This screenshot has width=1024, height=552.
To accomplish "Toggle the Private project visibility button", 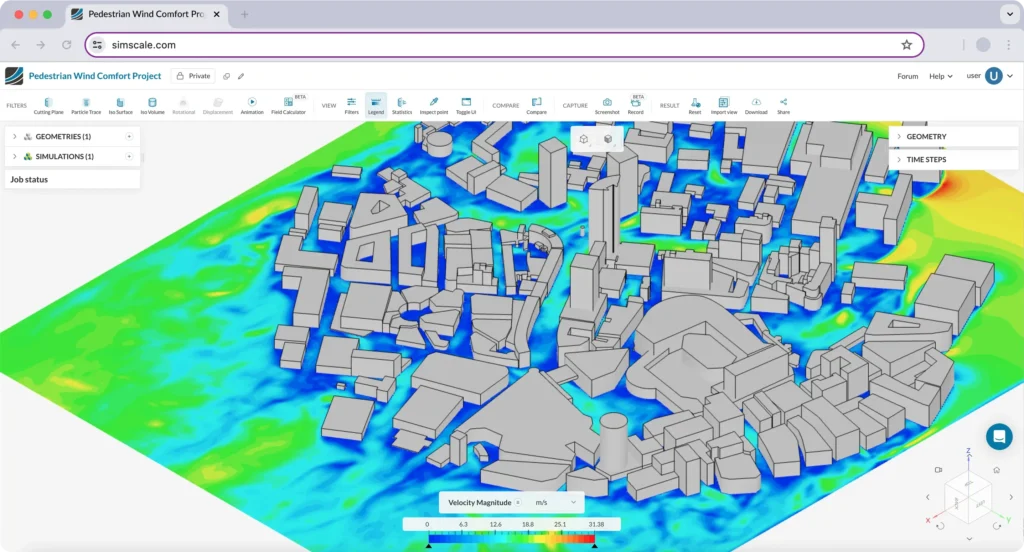I will point(193,76).
